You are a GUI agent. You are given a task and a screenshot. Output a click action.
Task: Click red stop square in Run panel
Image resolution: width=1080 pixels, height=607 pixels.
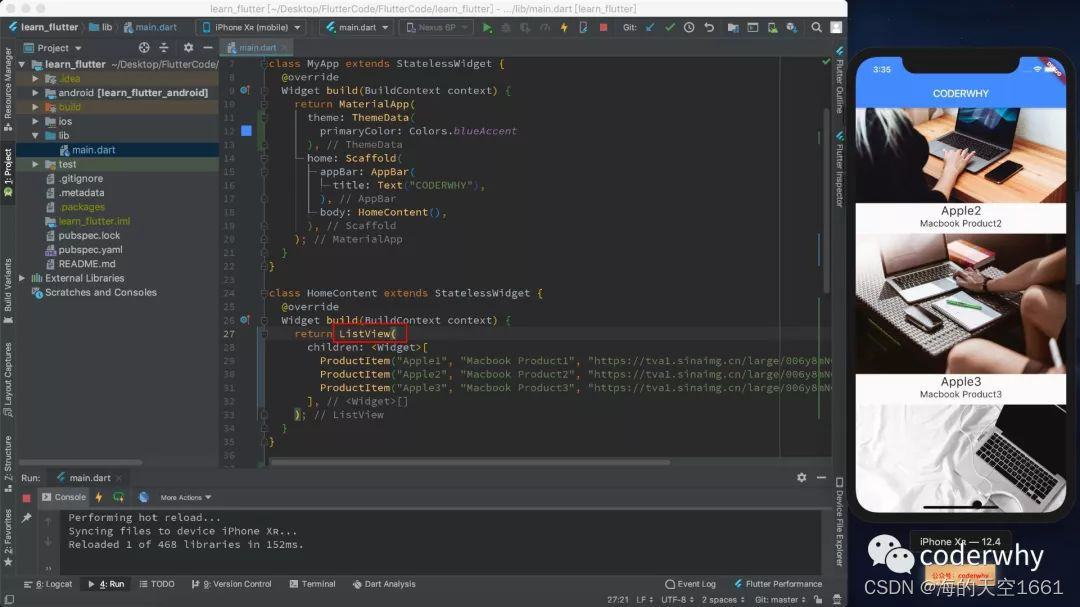(x=26, y=497)
